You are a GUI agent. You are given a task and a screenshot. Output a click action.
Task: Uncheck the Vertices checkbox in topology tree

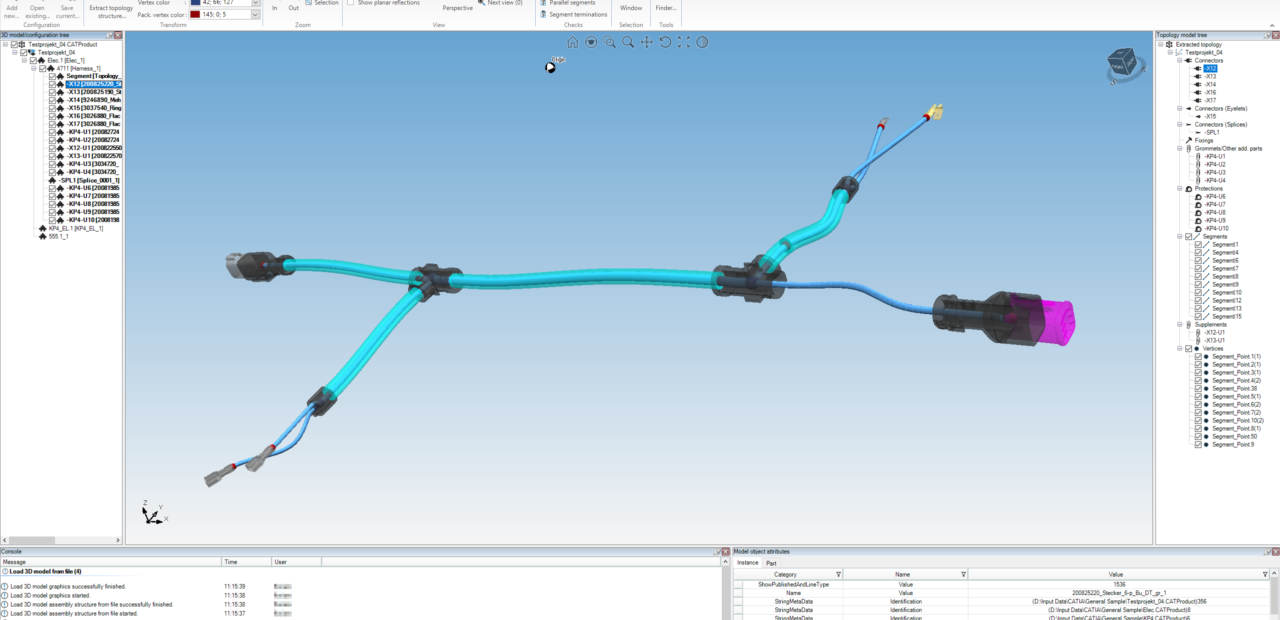pyautogui.click(x=1189, y=349)
